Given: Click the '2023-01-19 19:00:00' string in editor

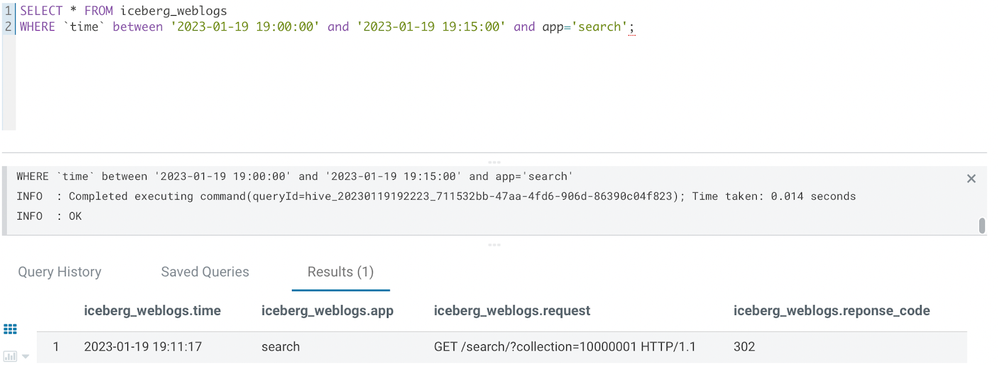Looking at the screenshot, I should click(245, 27).
